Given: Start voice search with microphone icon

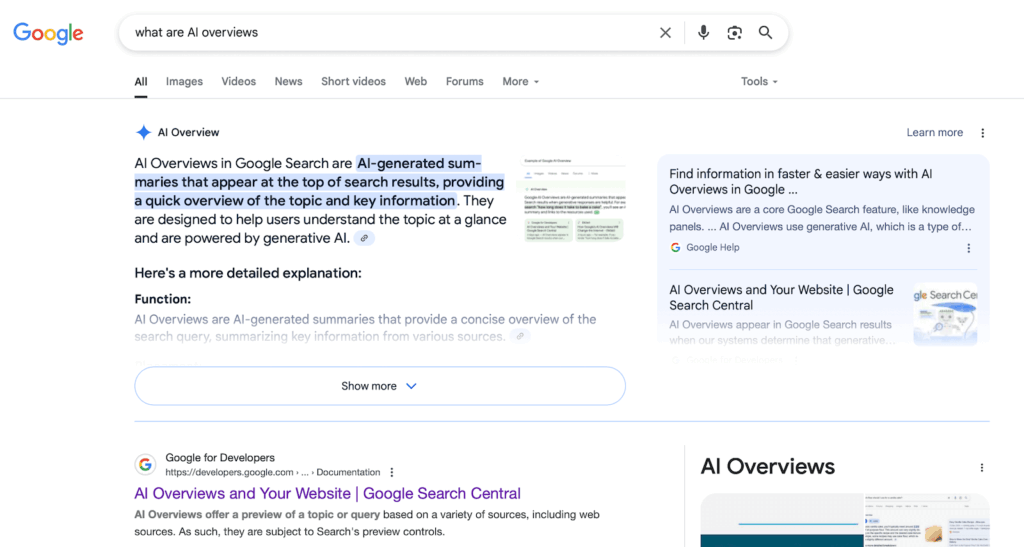Looking at the screenshot, I should (x=703, y=33).
